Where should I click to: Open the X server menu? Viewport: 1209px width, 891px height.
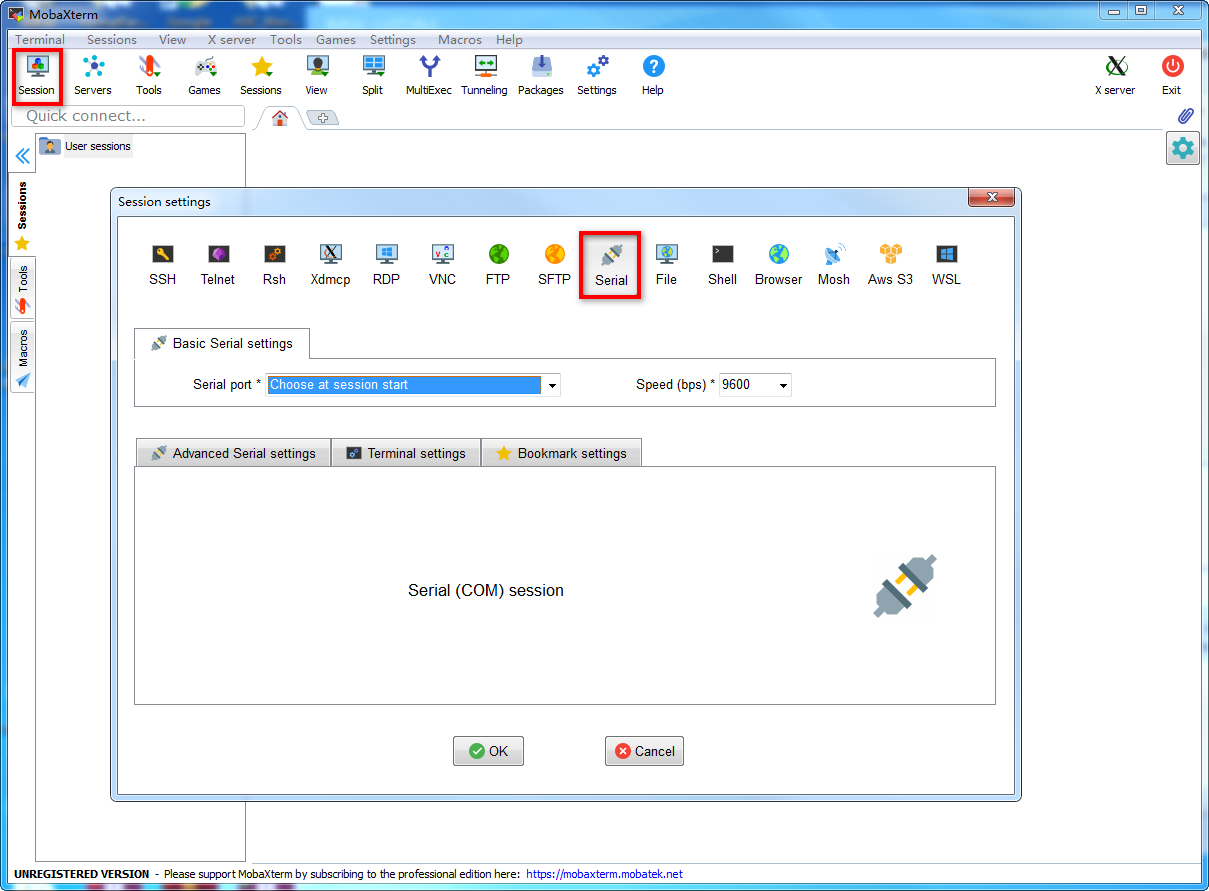click(232, 40)
